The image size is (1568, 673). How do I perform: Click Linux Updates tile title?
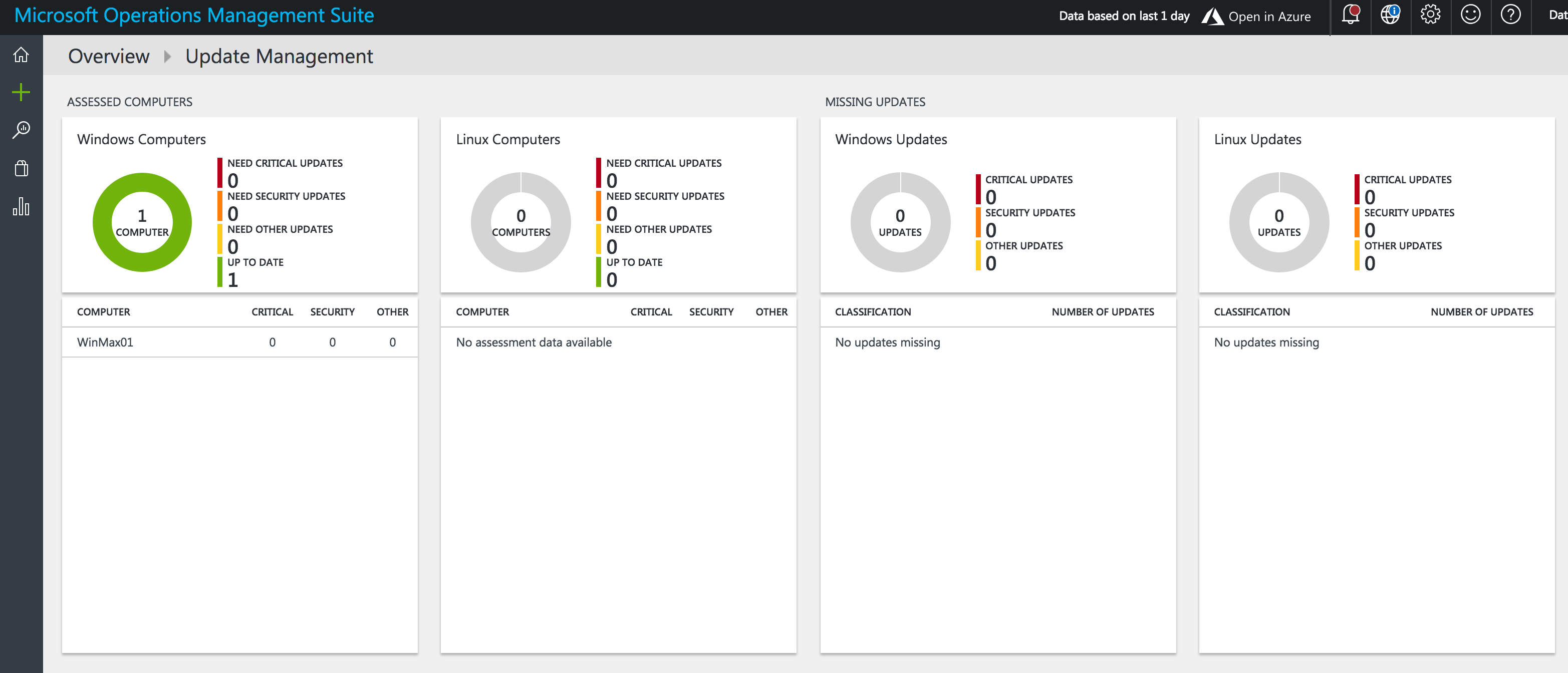[1257, 139]
